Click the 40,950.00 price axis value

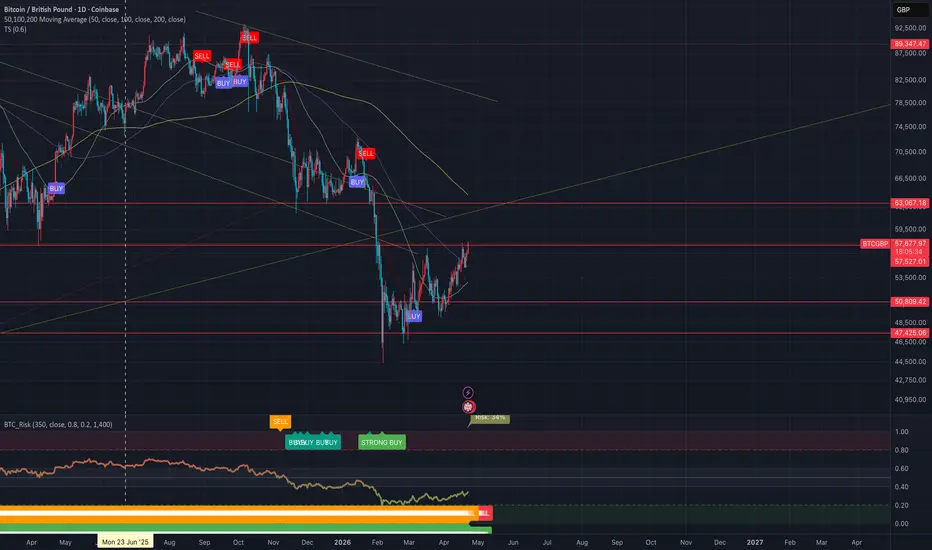pyautogui.click(x=910, y=400)
